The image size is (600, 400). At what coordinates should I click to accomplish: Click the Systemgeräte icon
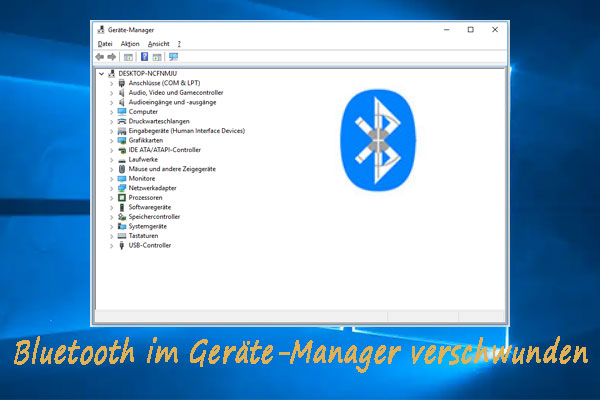coord(122,226)
